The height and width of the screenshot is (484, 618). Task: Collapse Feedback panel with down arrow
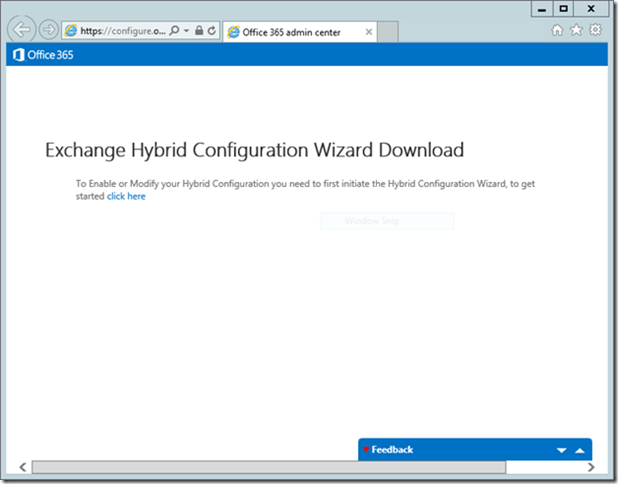pos(562,450)
